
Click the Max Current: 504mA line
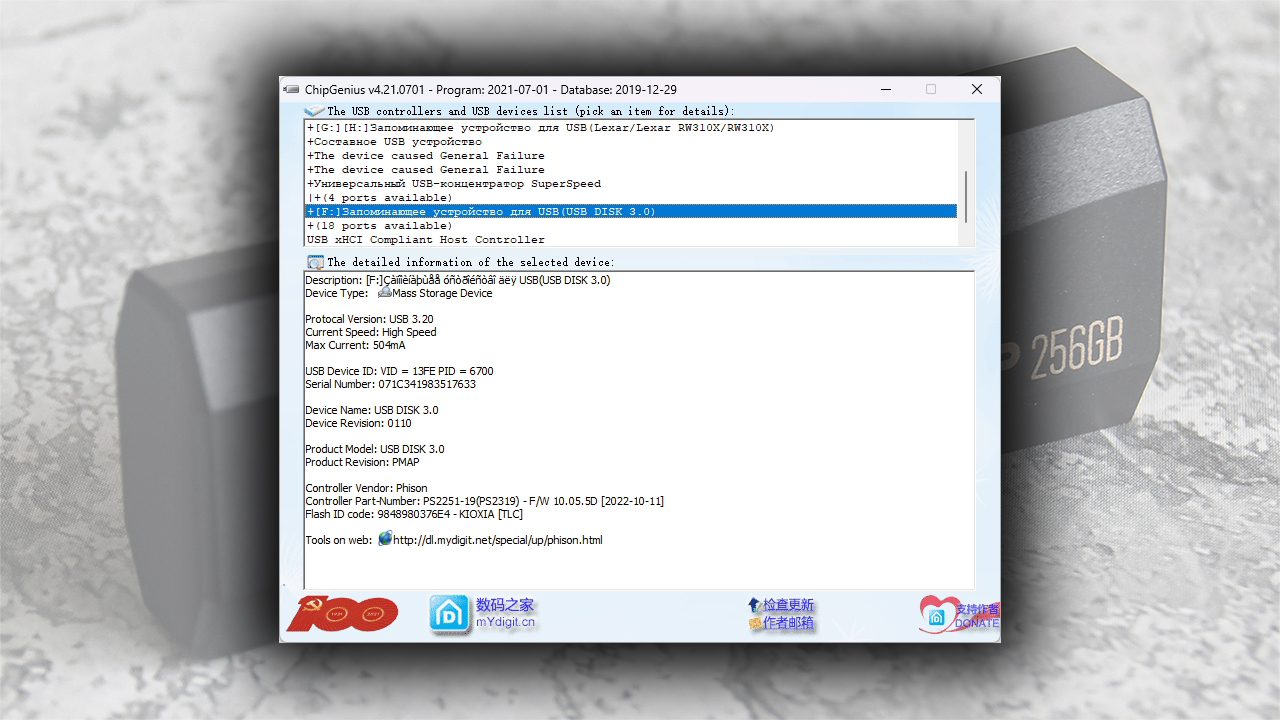click(x=355, y=345)
